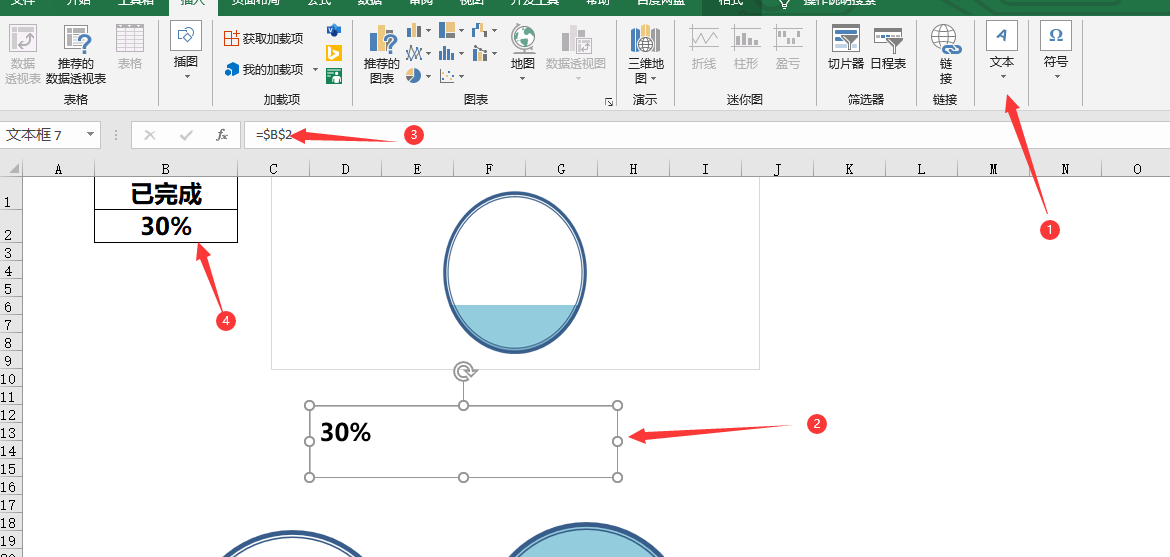Insert a slicer with 切片器
Image resolution: width=1170 pixels, height=557 pixels.
pyautogui.click(x=845, y=49)
